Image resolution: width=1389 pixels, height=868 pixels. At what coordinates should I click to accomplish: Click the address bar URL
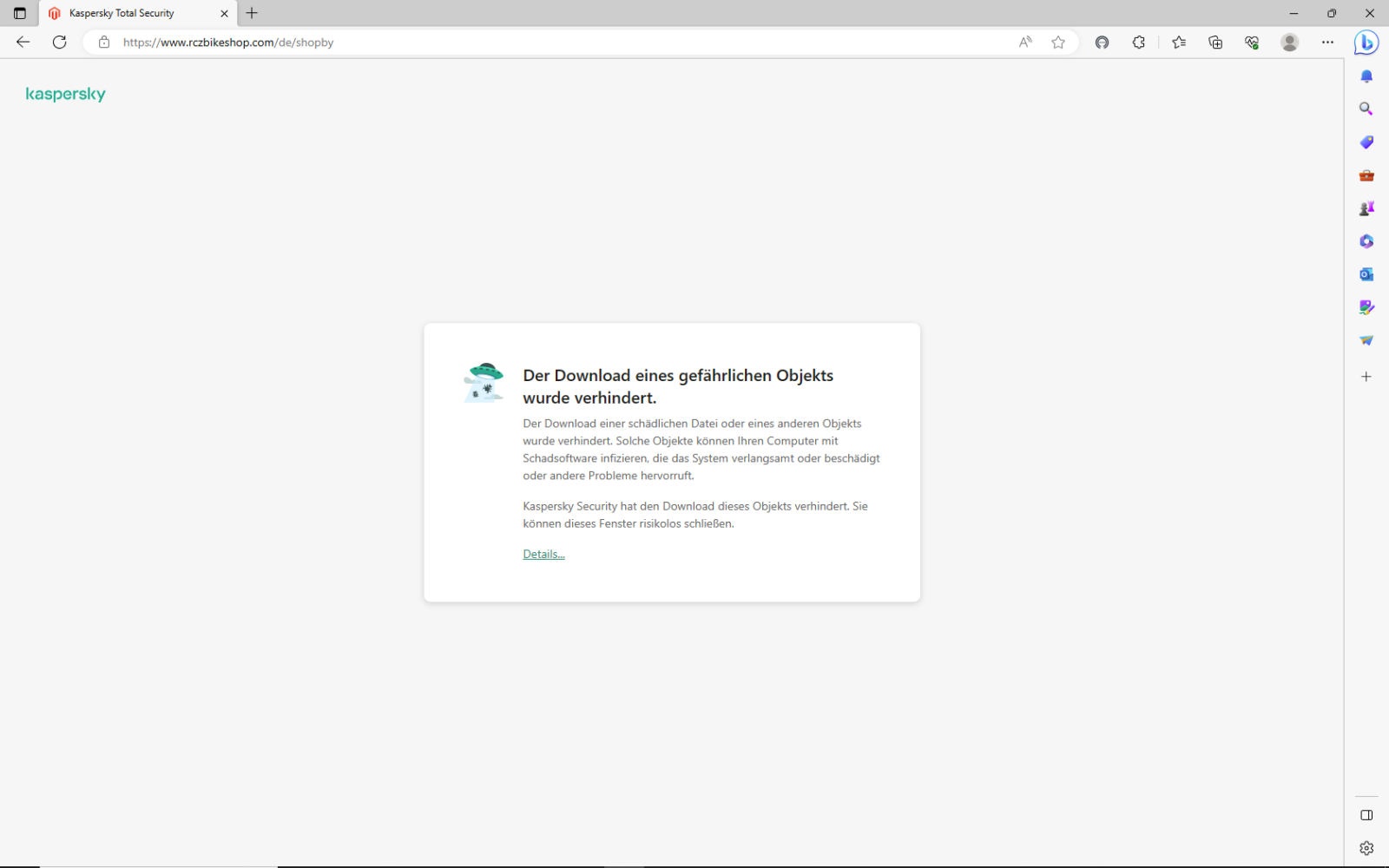pos(228,42)
